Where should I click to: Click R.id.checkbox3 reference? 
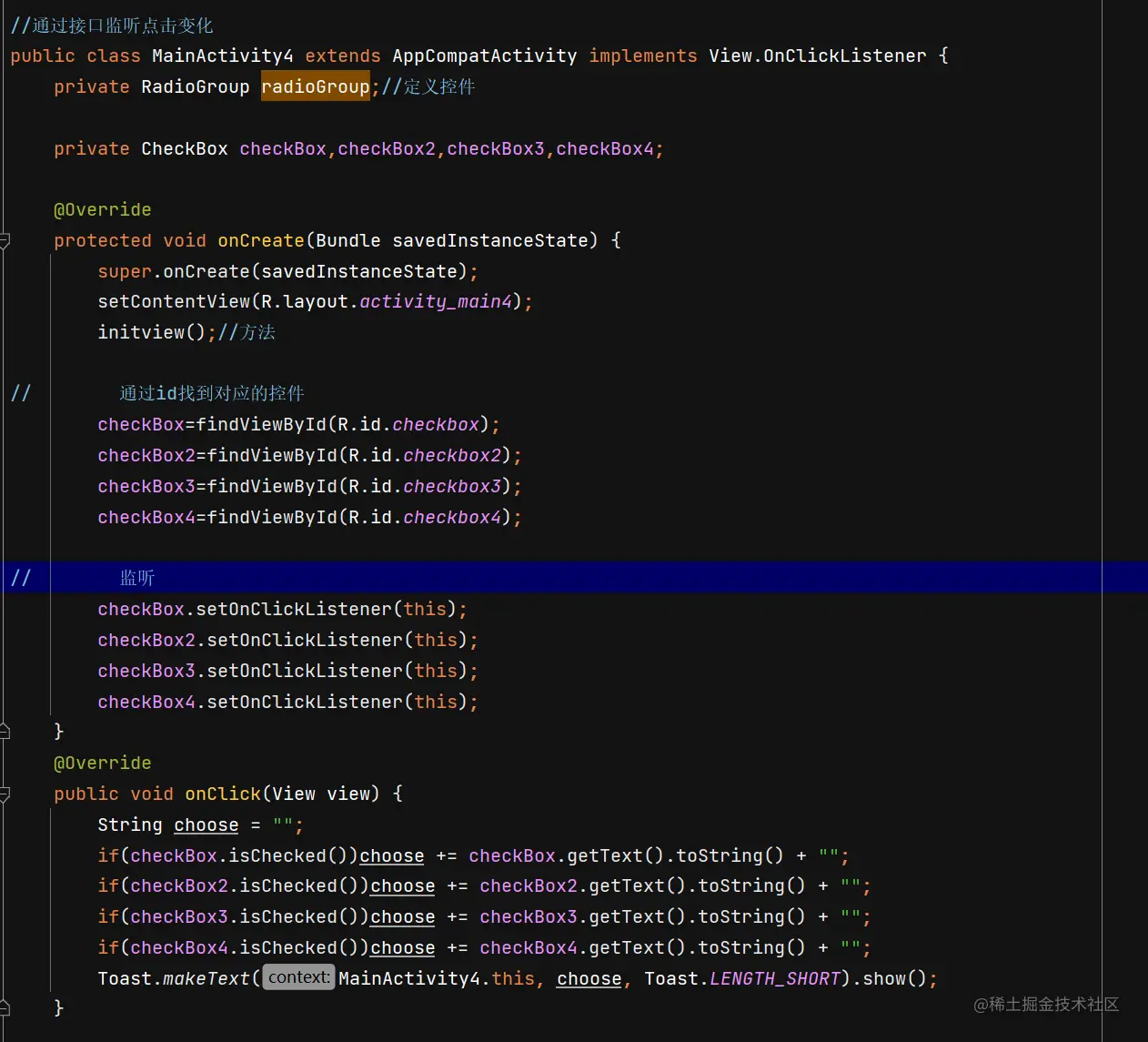click(x=425, y=486)
